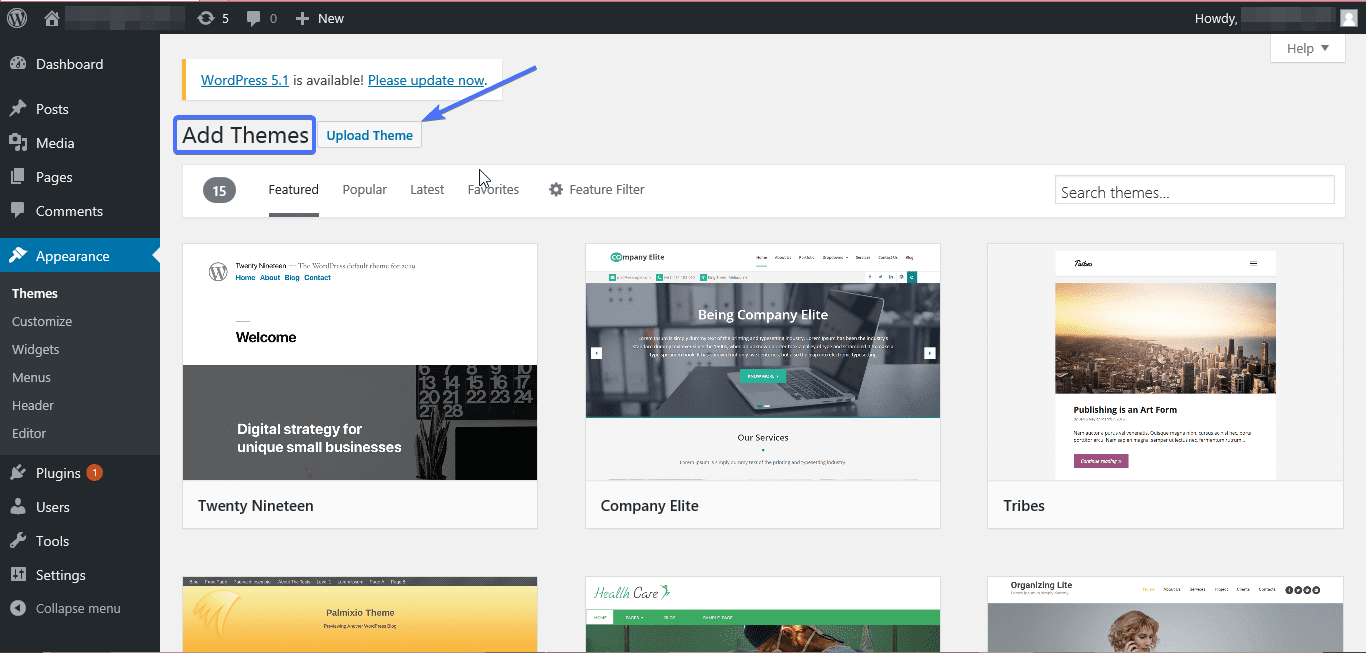Open the Editor submenu item
Viewport: 1366px width, 653px height.
(x=29, y=433)
